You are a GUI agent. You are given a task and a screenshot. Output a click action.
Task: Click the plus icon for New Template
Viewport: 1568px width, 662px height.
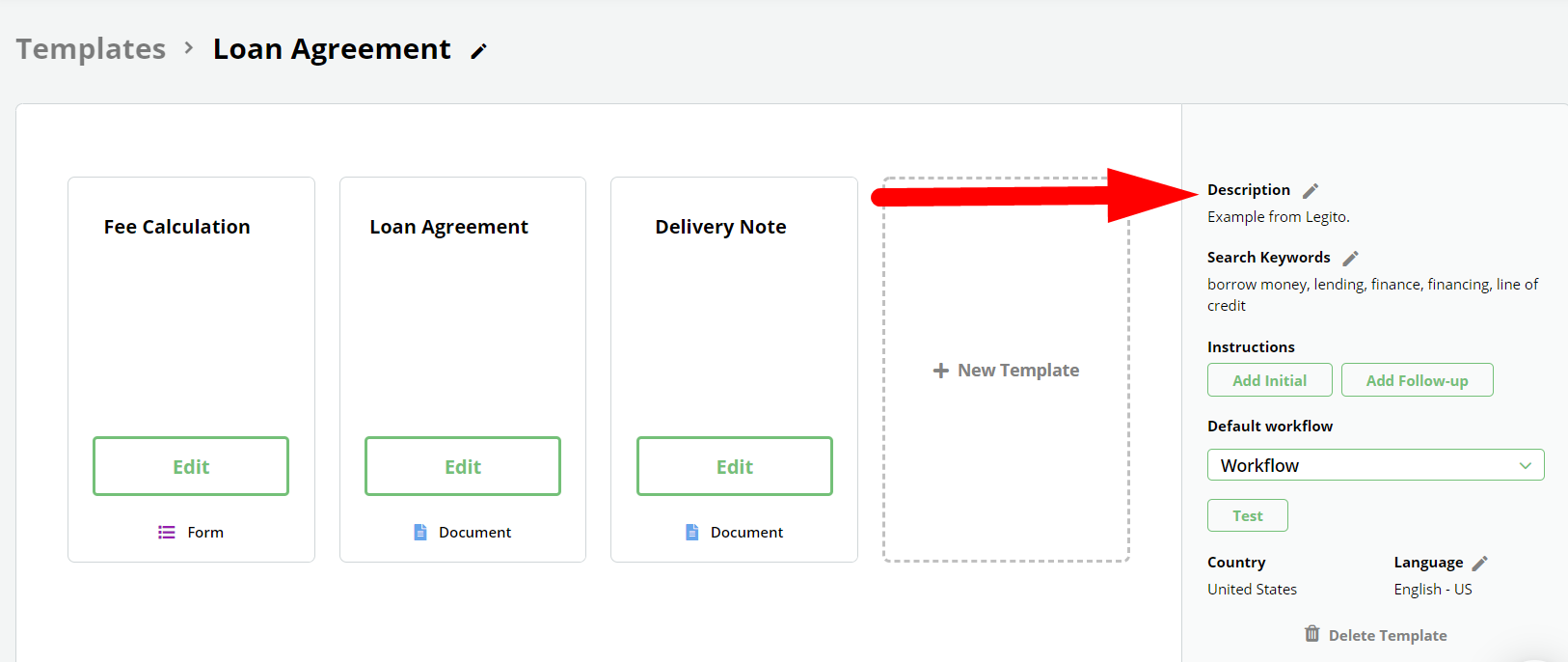tap(941, 371)
